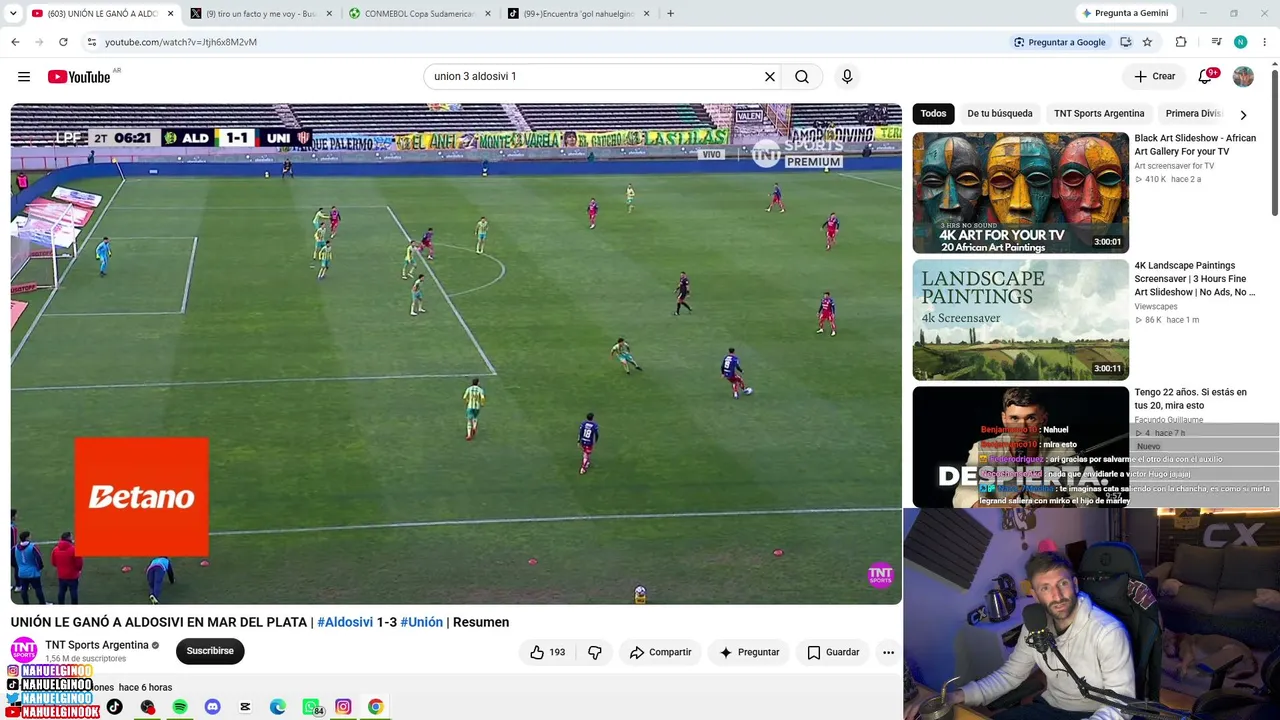Select the 'De tu búsqueda' filter chip
Screen dimensions: 1280x720
[x=1000, y=114]
